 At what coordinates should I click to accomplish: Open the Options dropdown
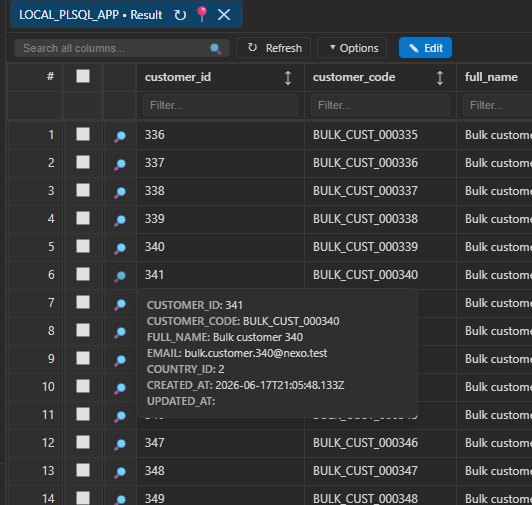coord(352,48)
